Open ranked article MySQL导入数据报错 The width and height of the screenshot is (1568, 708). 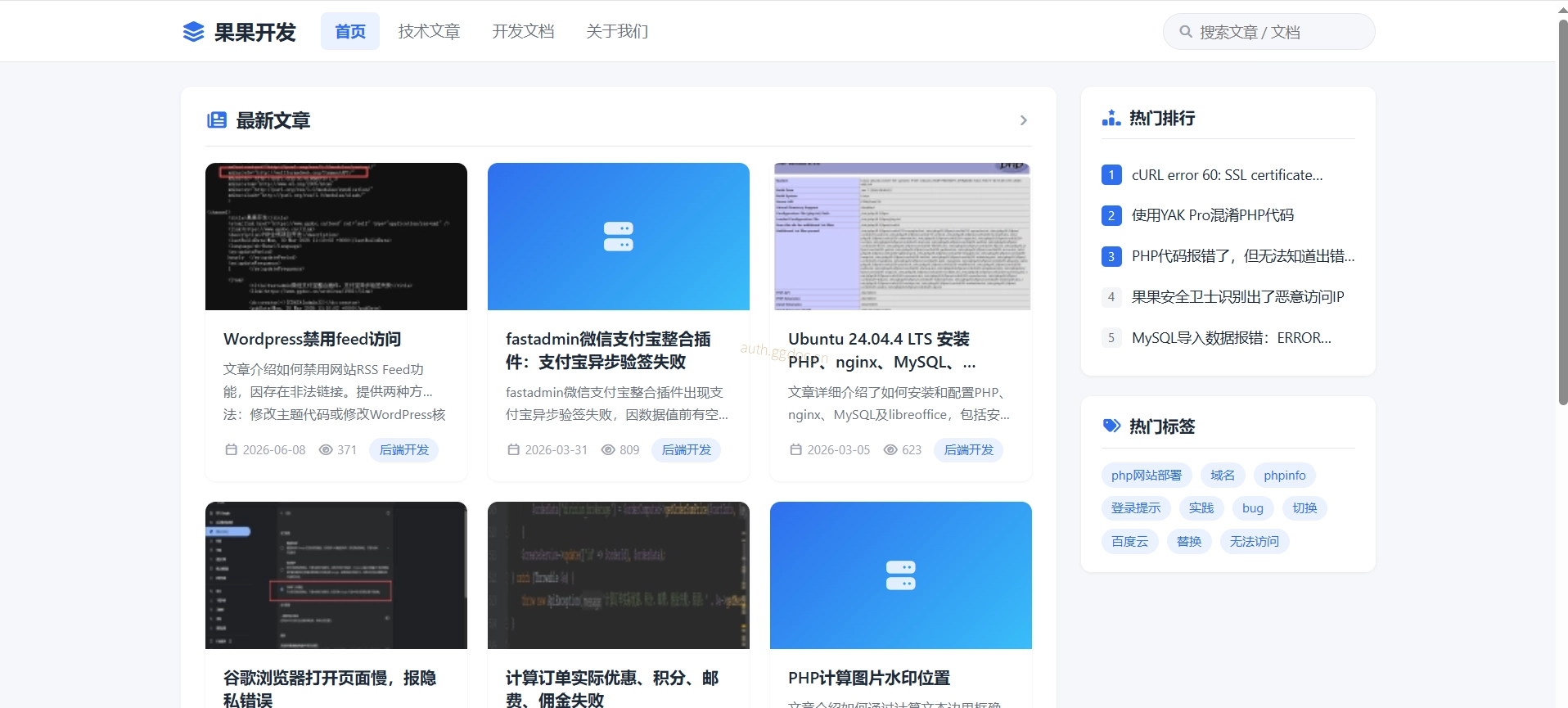click(1232, 337)
